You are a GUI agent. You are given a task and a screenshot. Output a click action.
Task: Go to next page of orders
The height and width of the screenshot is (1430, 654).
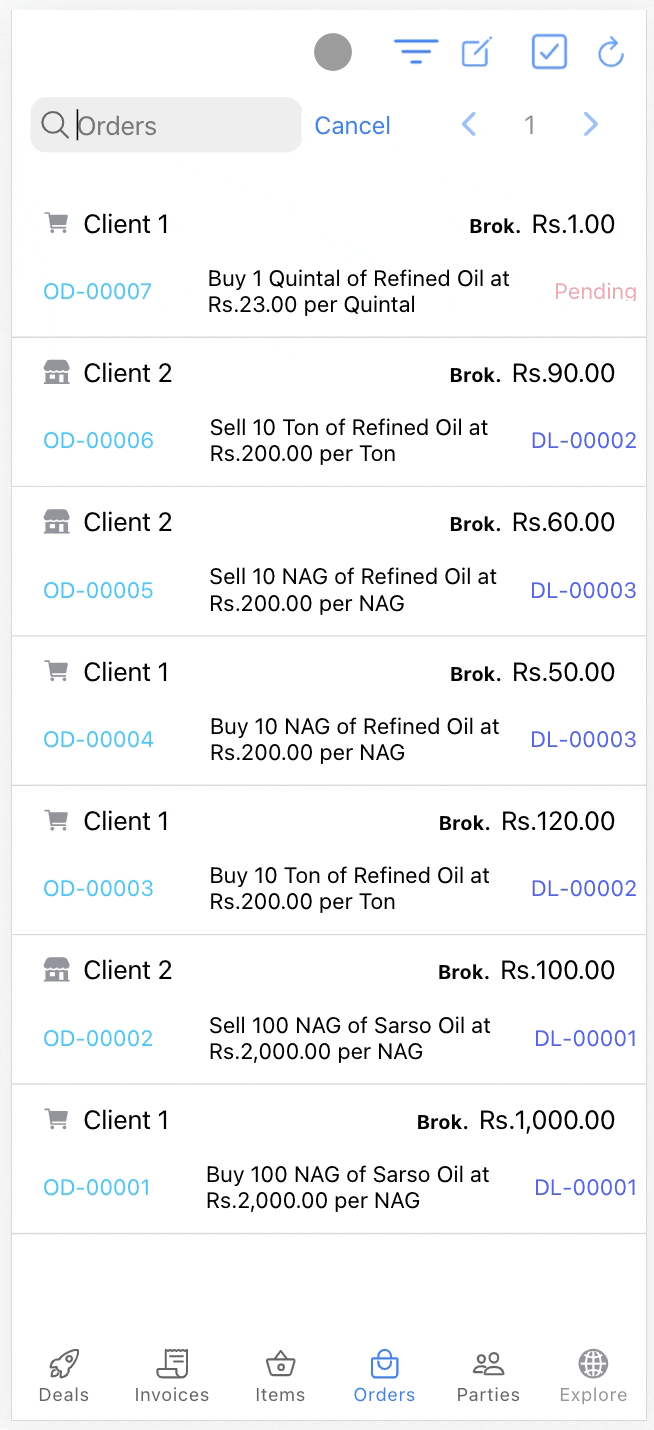pos(590,124)
